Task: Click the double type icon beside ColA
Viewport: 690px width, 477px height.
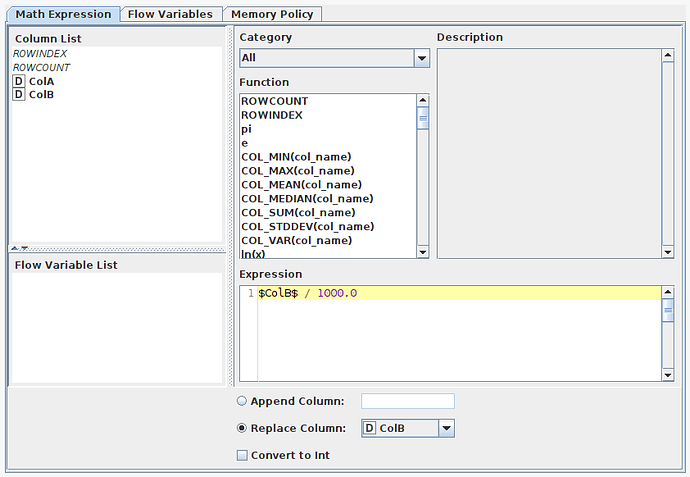Action: (x=18, y=81)
